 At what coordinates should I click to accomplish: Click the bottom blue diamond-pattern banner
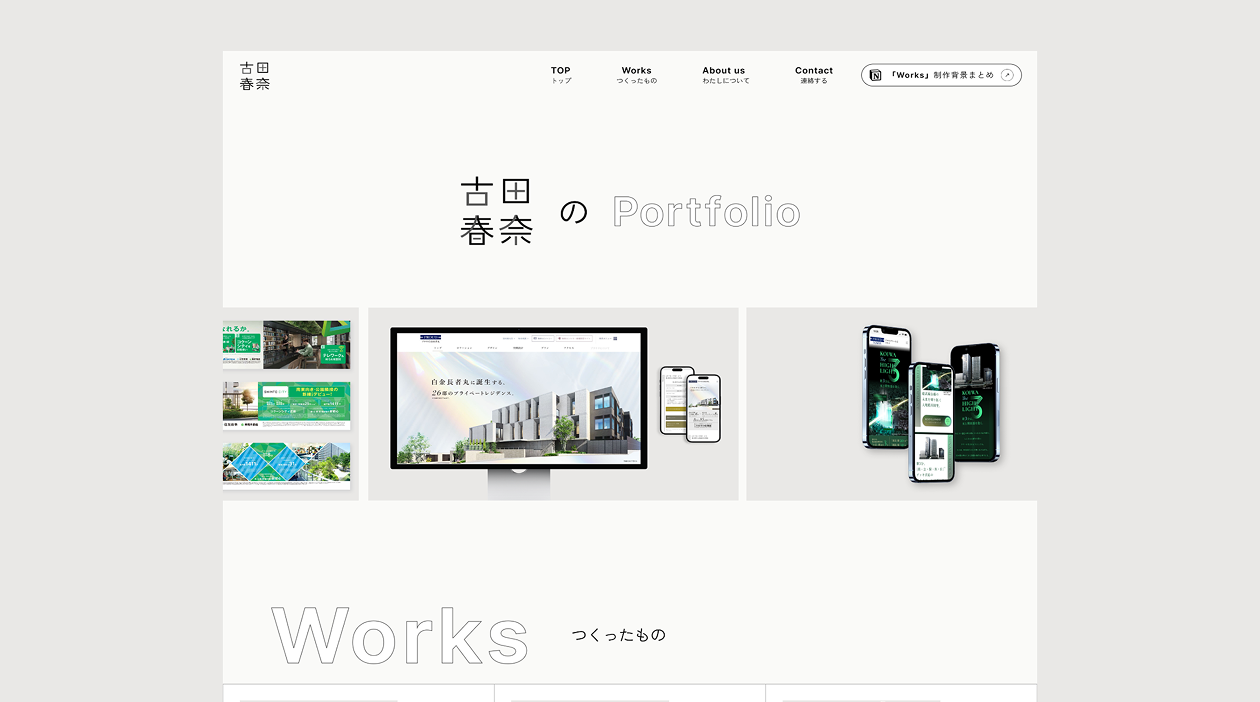(x=287, y=465)
